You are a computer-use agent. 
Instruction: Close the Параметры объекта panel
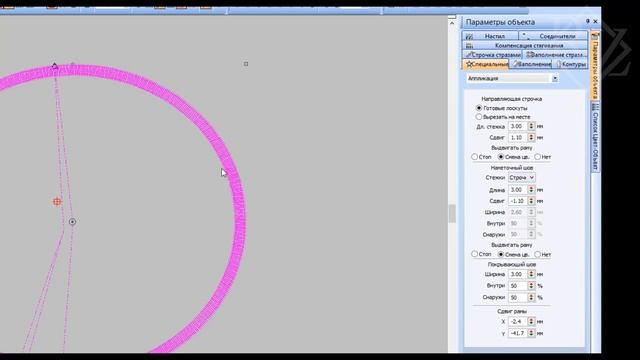595,21
